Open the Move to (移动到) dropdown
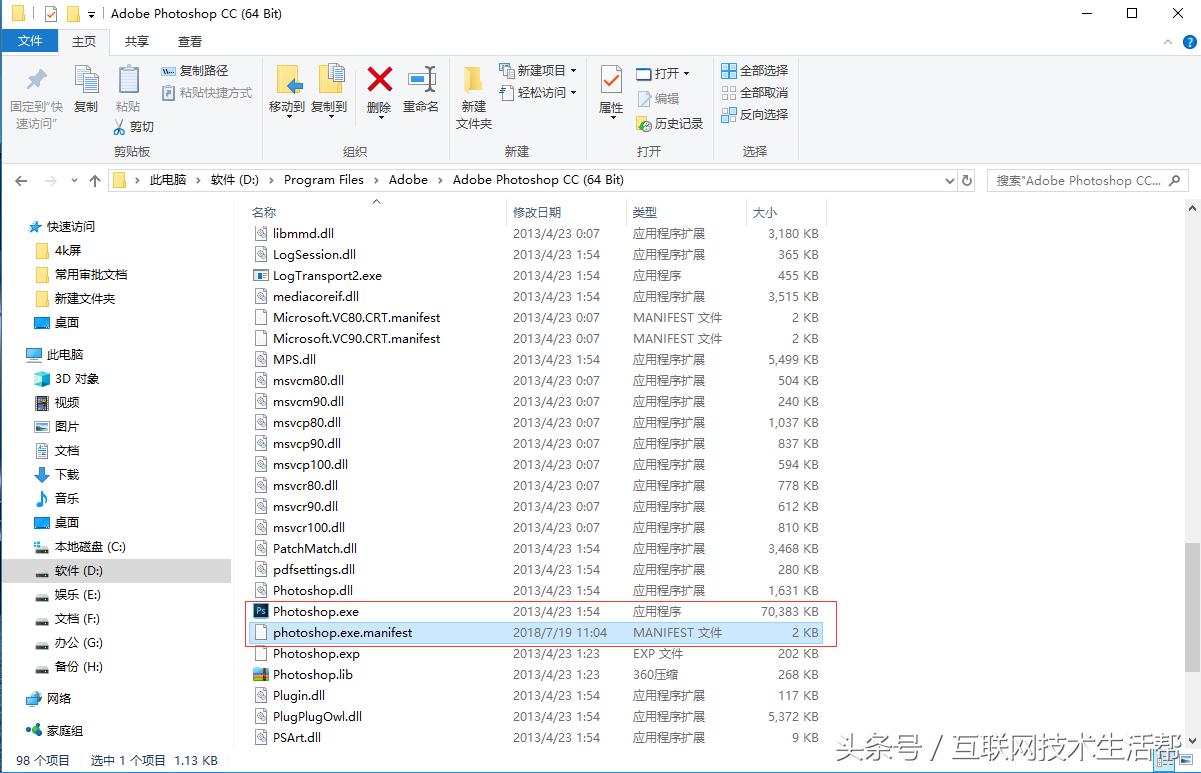The image size is (1201, 773). [x=287, y=116]
